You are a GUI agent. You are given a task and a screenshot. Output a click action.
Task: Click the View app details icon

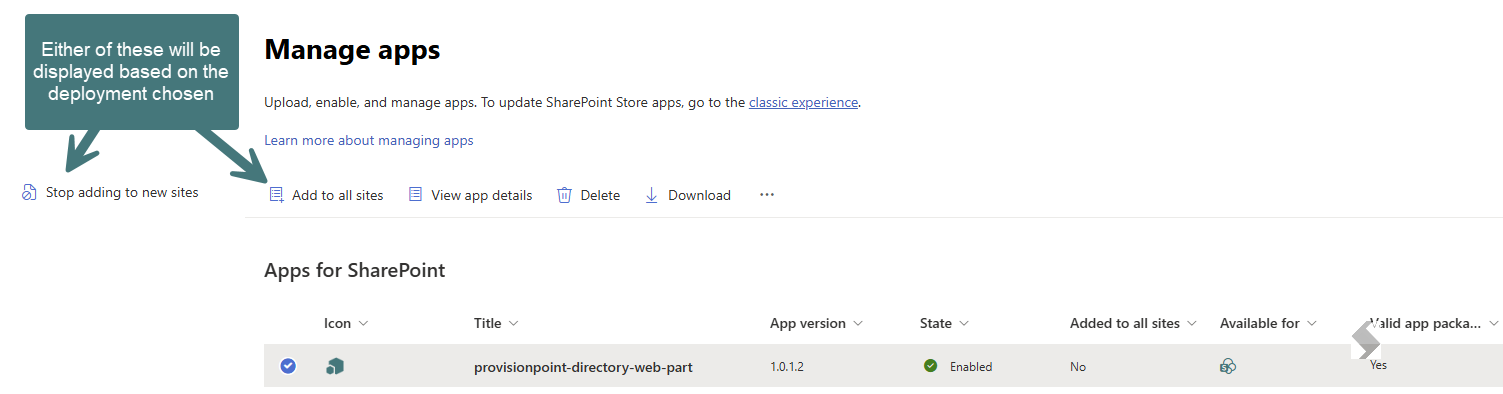(415, 195)
